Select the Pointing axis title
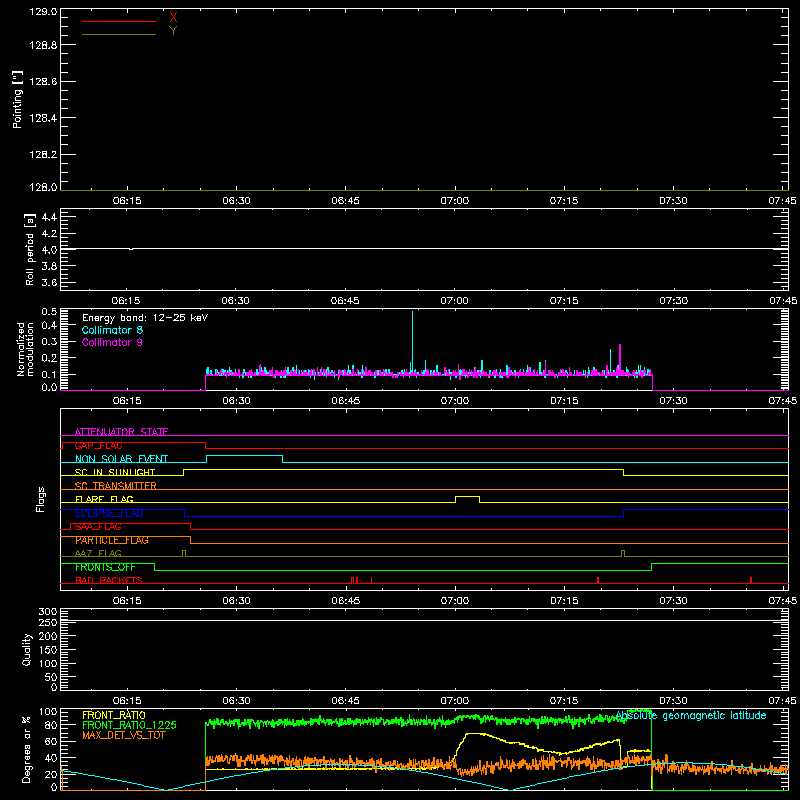Viewport: 800px width, 800px height. coord(17,99)
